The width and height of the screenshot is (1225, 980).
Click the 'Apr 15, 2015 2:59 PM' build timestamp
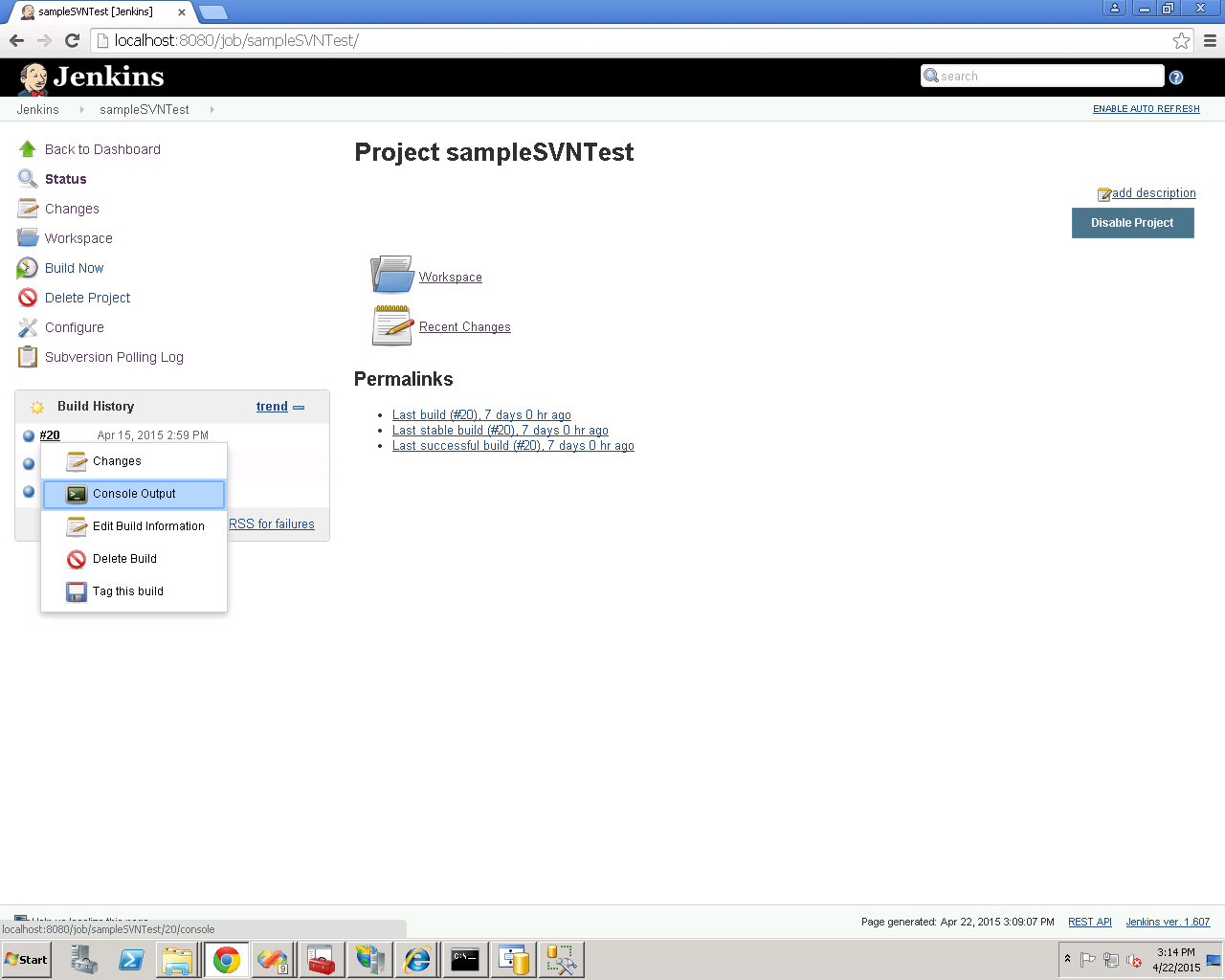[x=153, y=435]
